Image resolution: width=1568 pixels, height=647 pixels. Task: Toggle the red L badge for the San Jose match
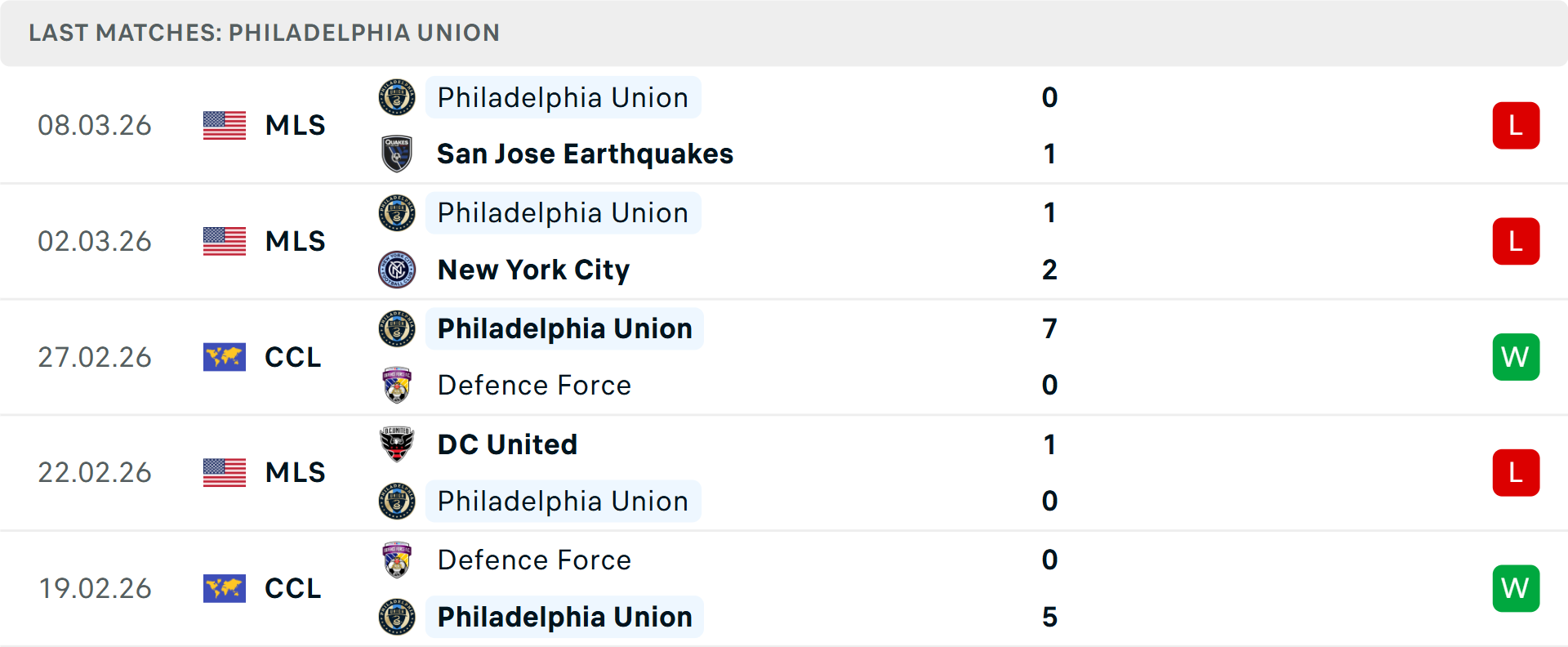[1516, 125]
